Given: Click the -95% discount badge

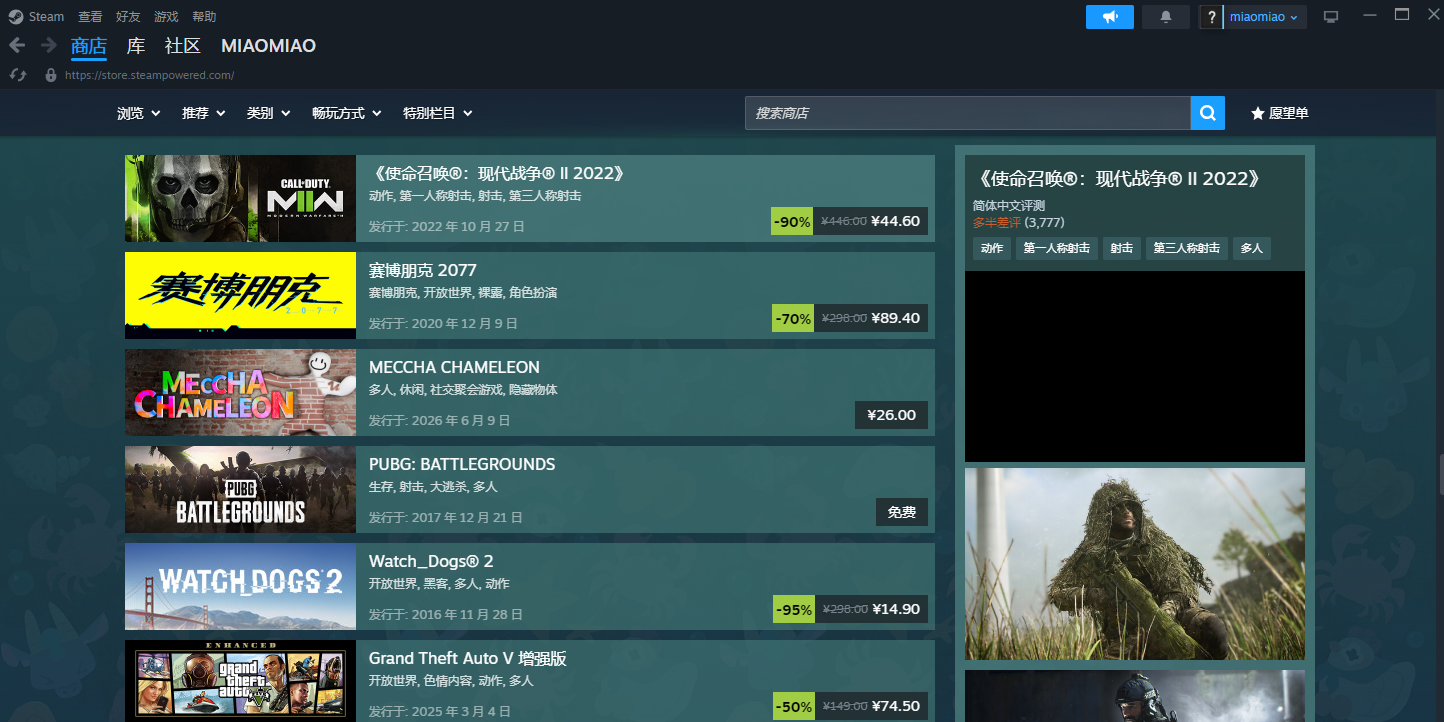Looking at the screenshot, I should point(792,609).
